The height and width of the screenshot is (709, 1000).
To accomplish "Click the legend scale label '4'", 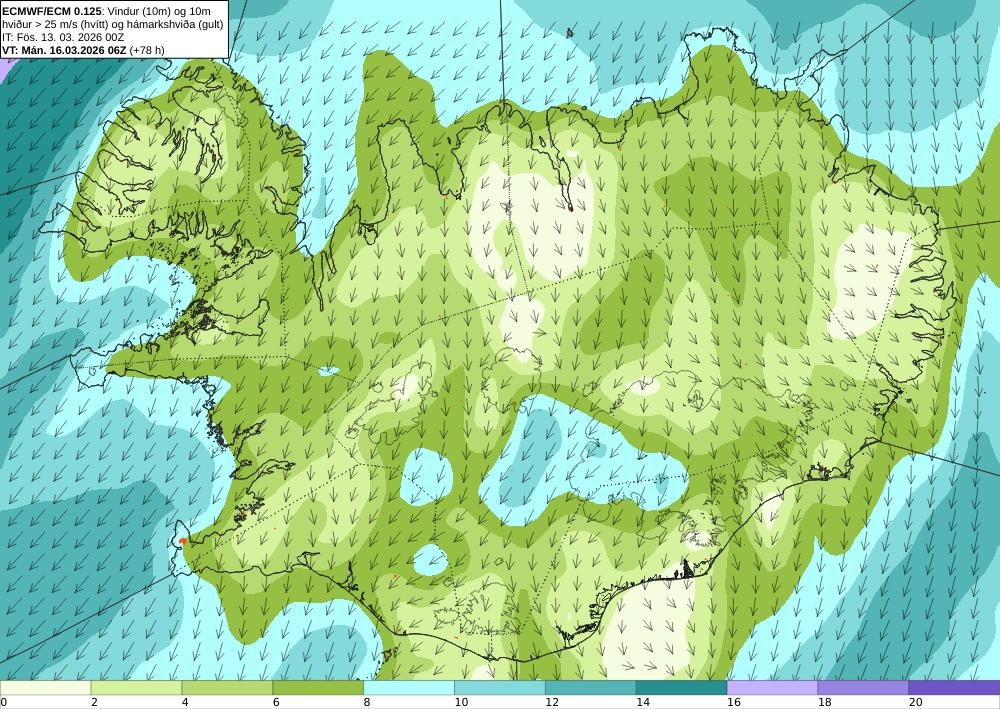I will pyautogui.click(x=185, y=702).
